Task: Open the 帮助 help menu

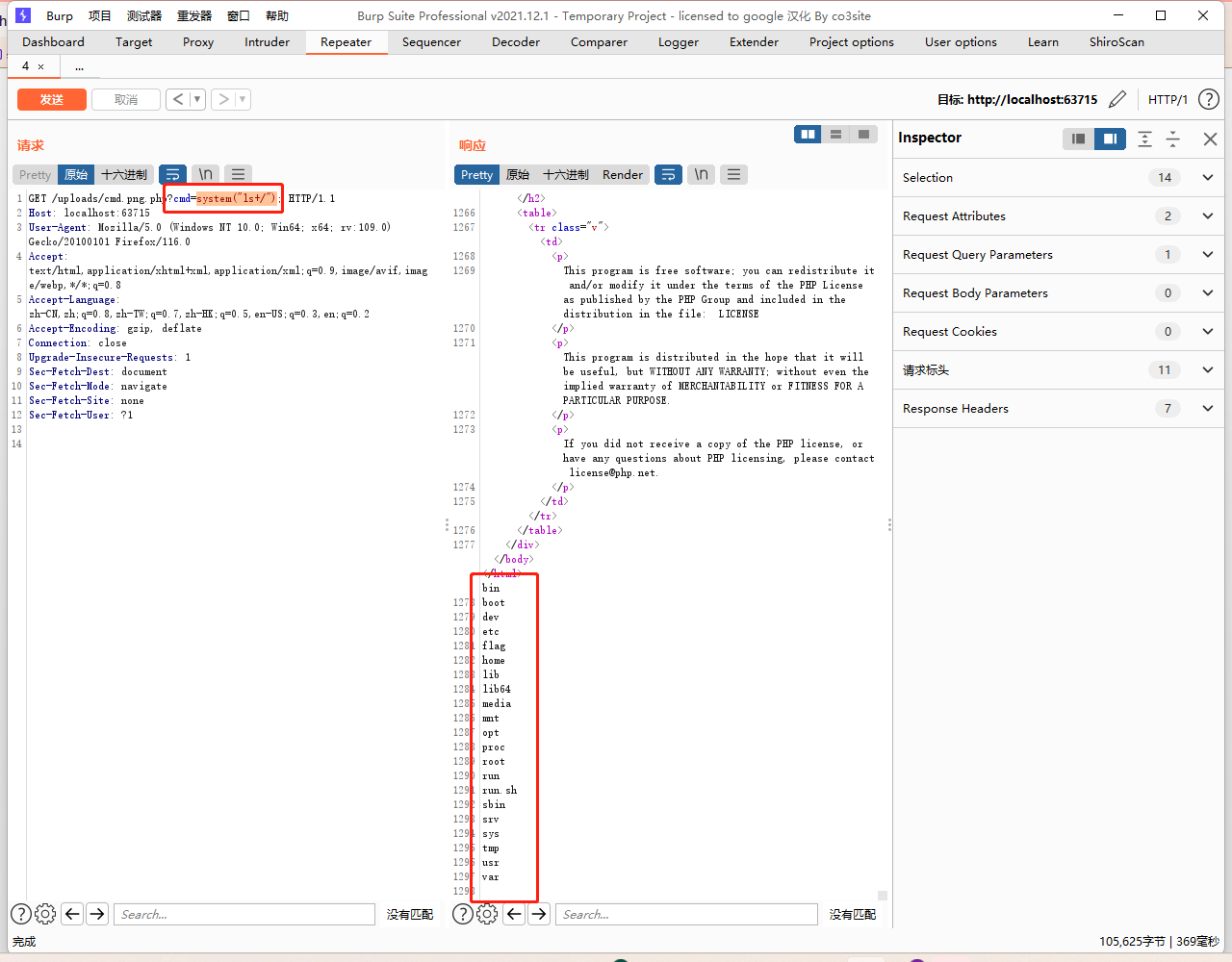Action: pyautogui.click(x=277, y=15)
